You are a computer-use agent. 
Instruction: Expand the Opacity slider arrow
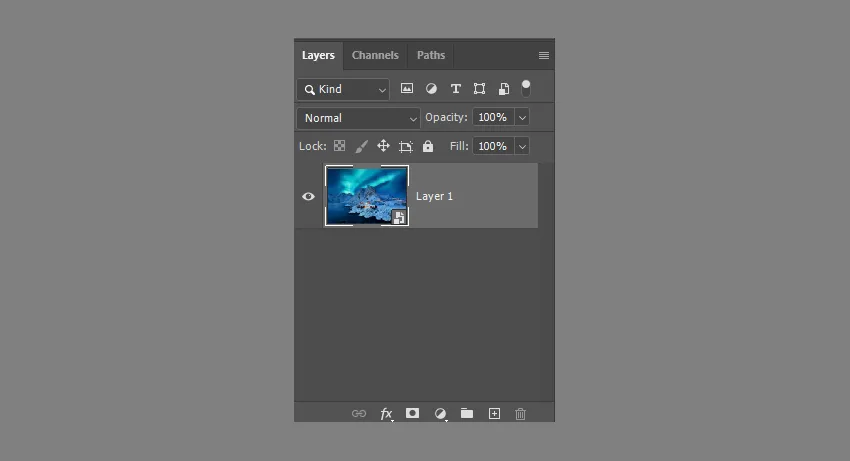point(522,117)
